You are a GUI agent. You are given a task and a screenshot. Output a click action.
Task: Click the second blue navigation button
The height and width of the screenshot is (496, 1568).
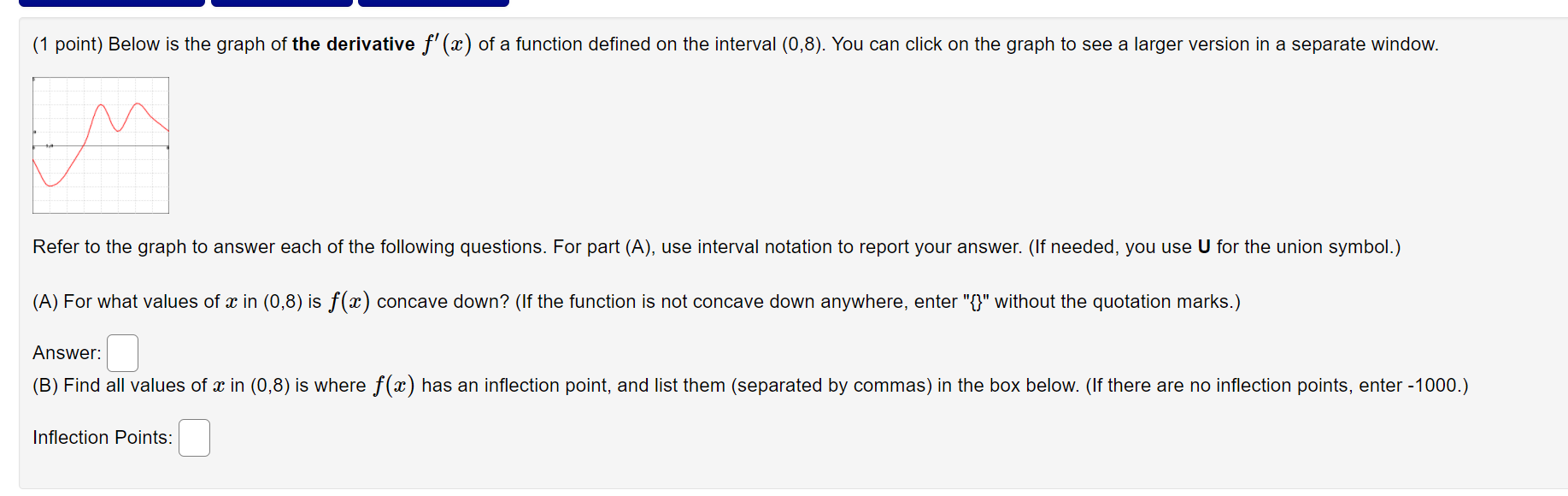[x=280, y=3]
